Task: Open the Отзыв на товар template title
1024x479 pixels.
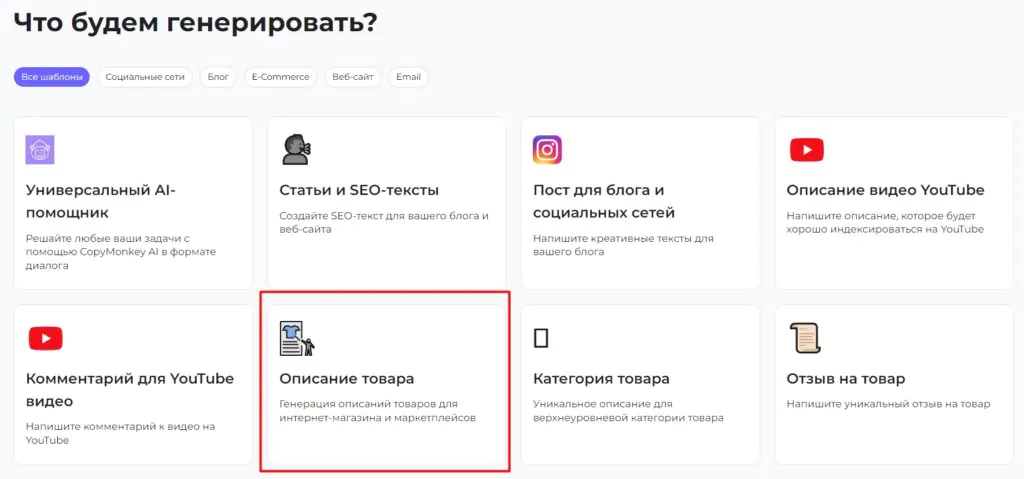Action: tap(846, 378)
